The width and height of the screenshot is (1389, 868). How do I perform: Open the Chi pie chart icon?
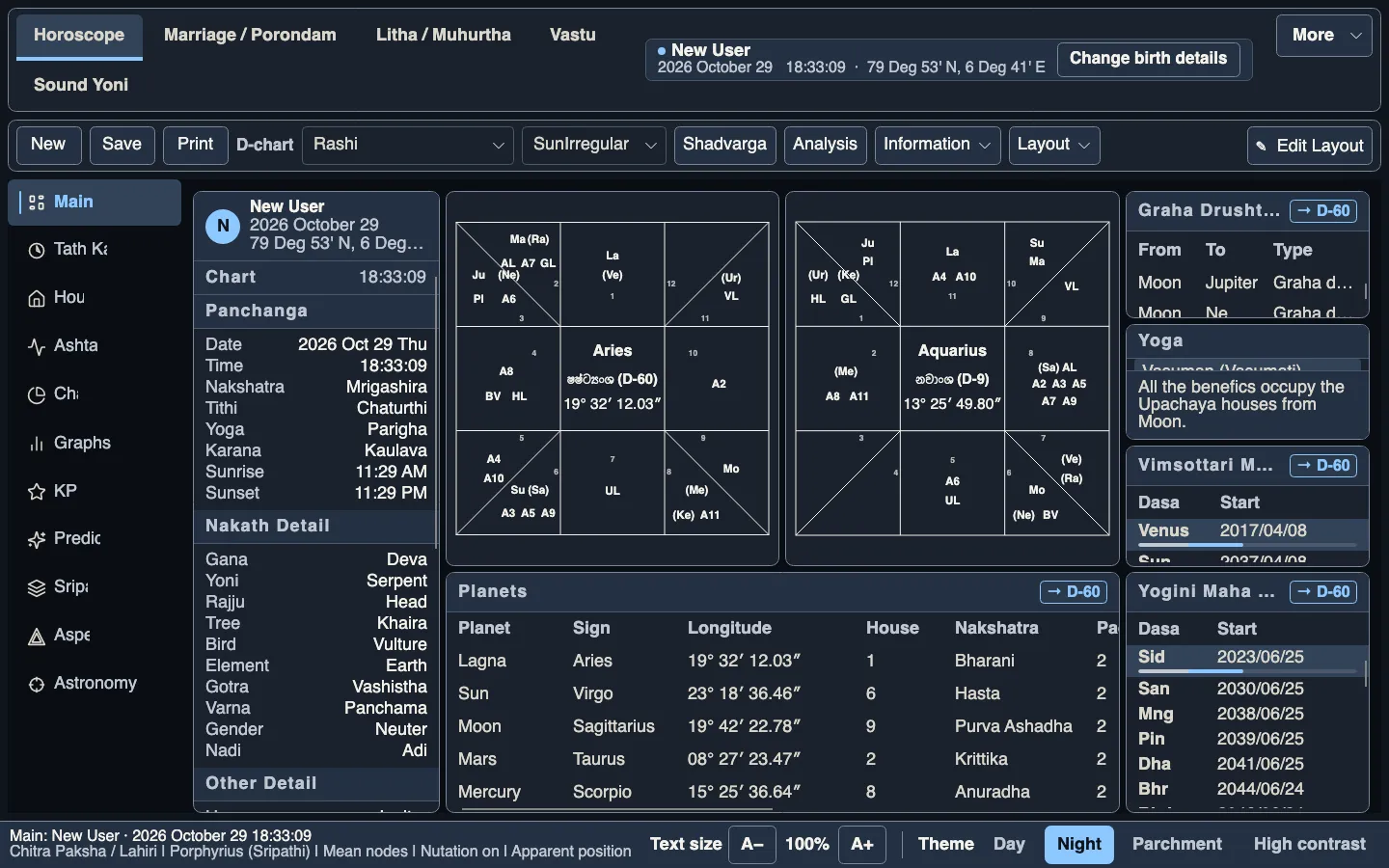pyautogui.click(x=37, y=394)
